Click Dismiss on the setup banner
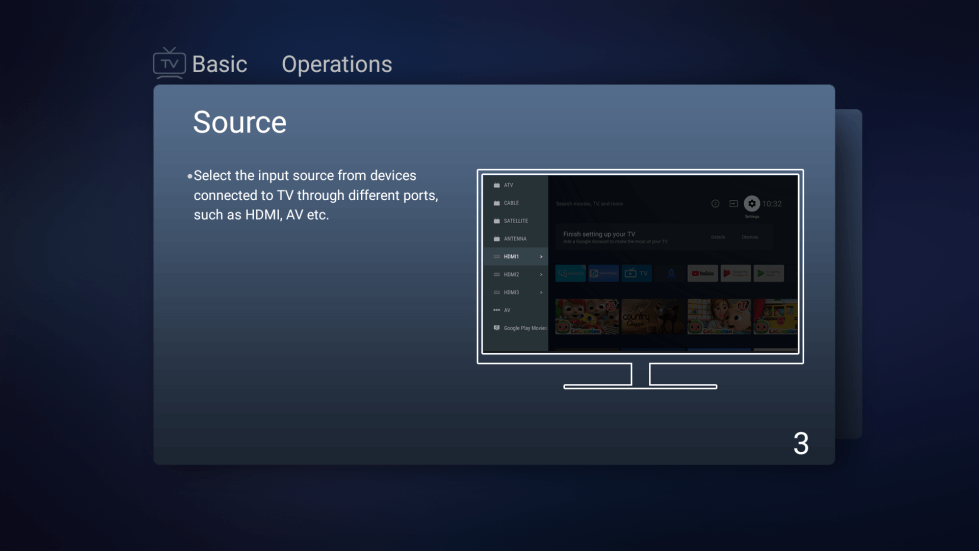 [x=750, y=237]
